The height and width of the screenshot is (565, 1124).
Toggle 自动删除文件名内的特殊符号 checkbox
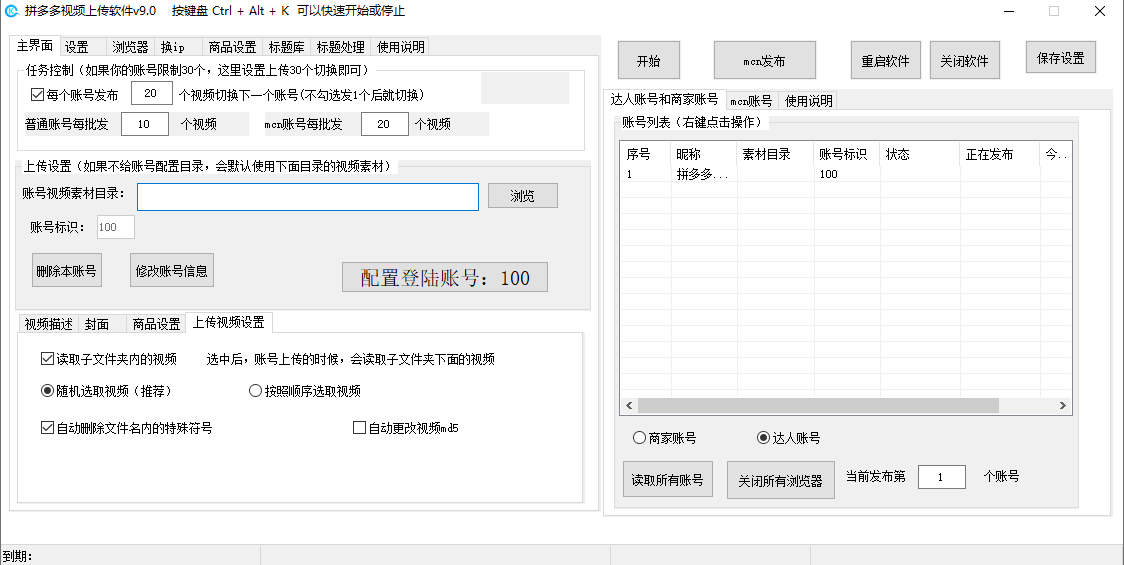[47, 428]
